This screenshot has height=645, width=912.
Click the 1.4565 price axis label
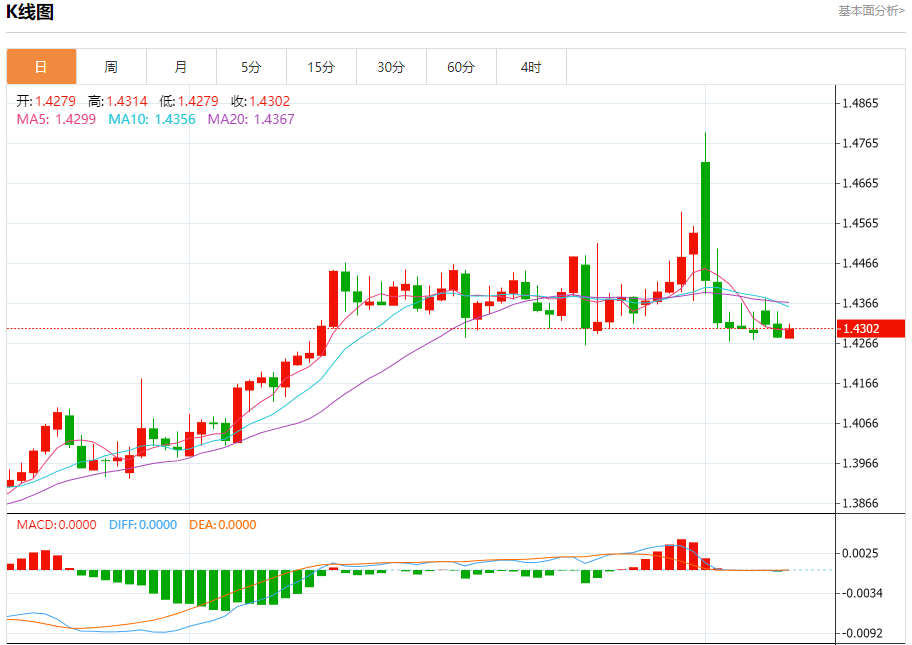pos(860,223)
